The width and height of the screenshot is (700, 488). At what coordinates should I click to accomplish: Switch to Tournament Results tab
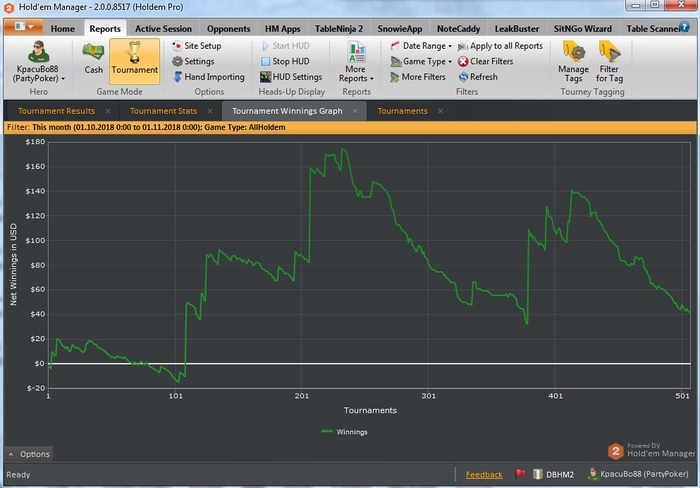57,111
